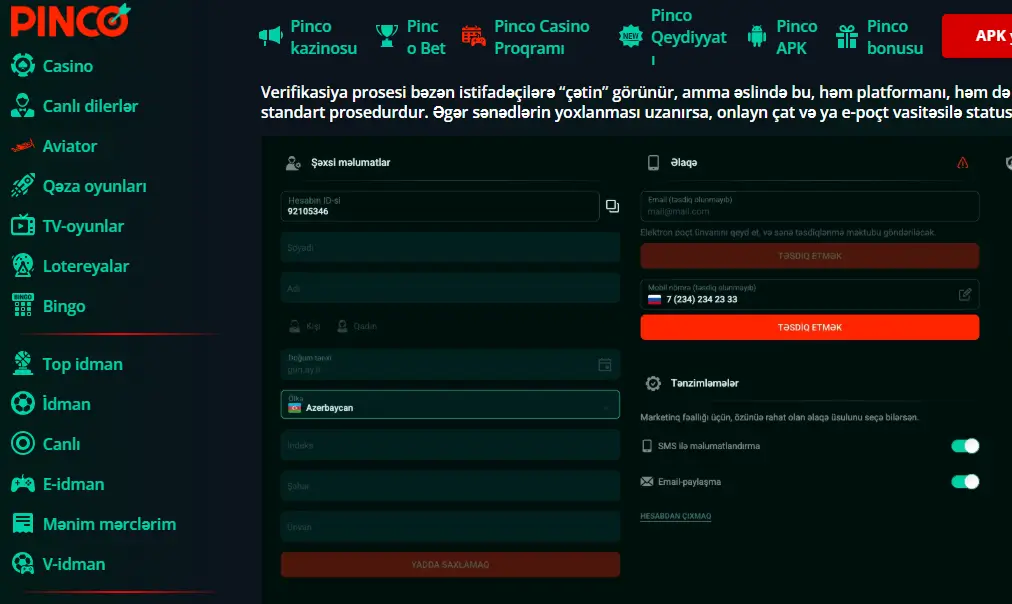Toggle Email-paylaşma switch
Image resolution: width=1012 pixels, height=604 pixels.
tap(965, 482)
